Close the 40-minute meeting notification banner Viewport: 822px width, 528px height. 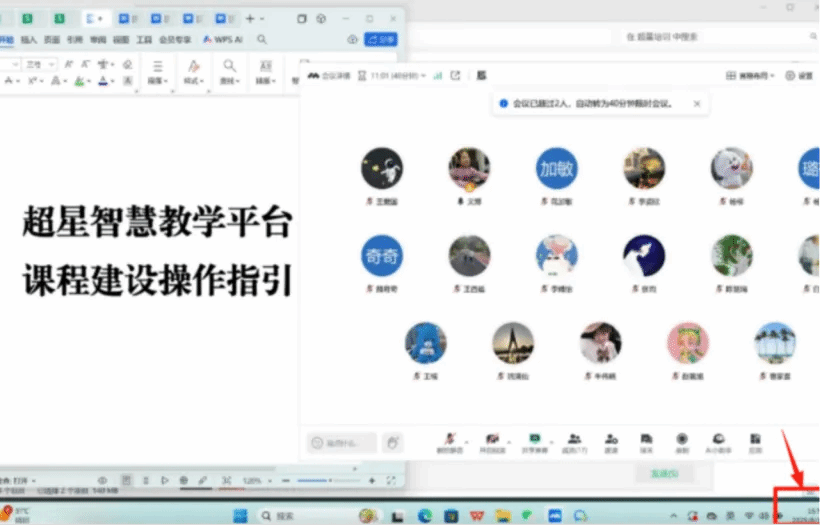[697, 103]
